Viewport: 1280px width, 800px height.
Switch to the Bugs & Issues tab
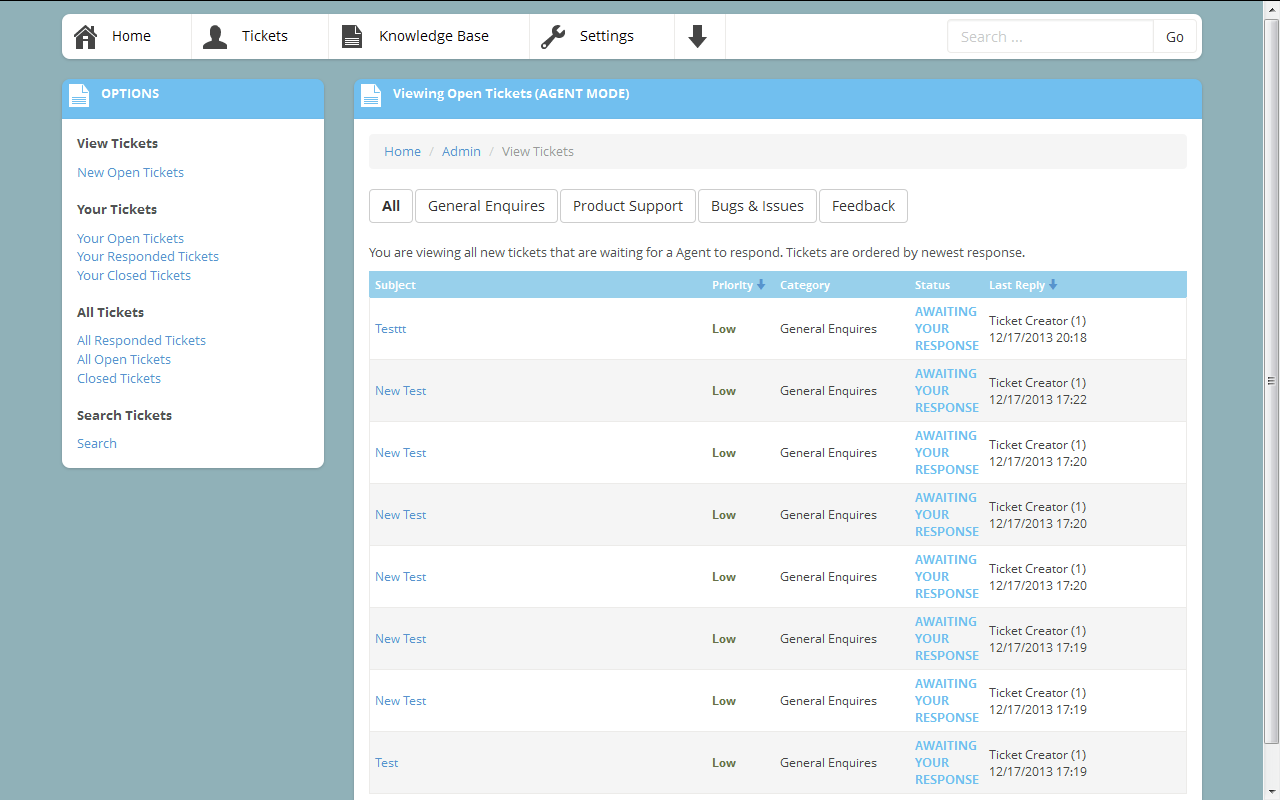click(757, 206)
